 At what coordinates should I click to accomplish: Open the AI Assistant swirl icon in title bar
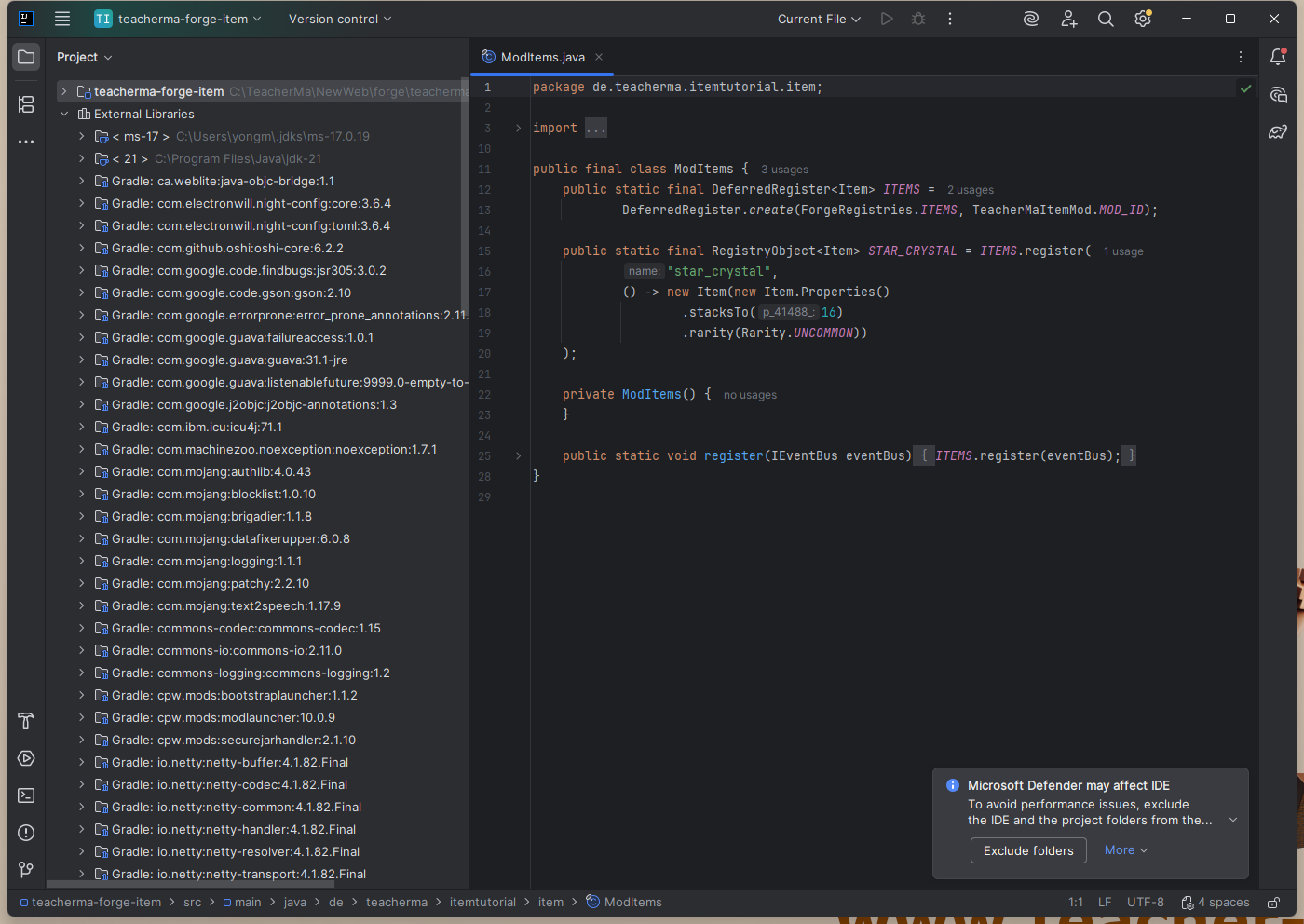1031,19
